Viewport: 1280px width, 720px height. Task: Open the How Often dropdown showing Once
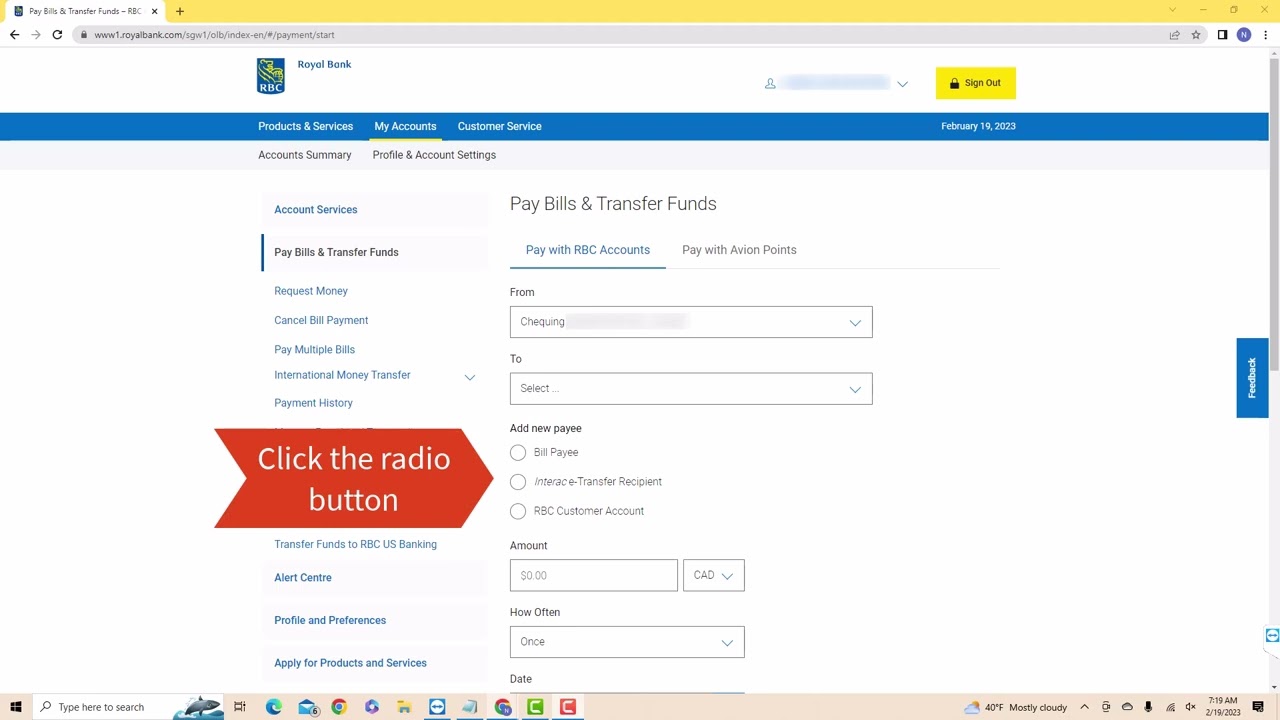(x=627, y=642)
